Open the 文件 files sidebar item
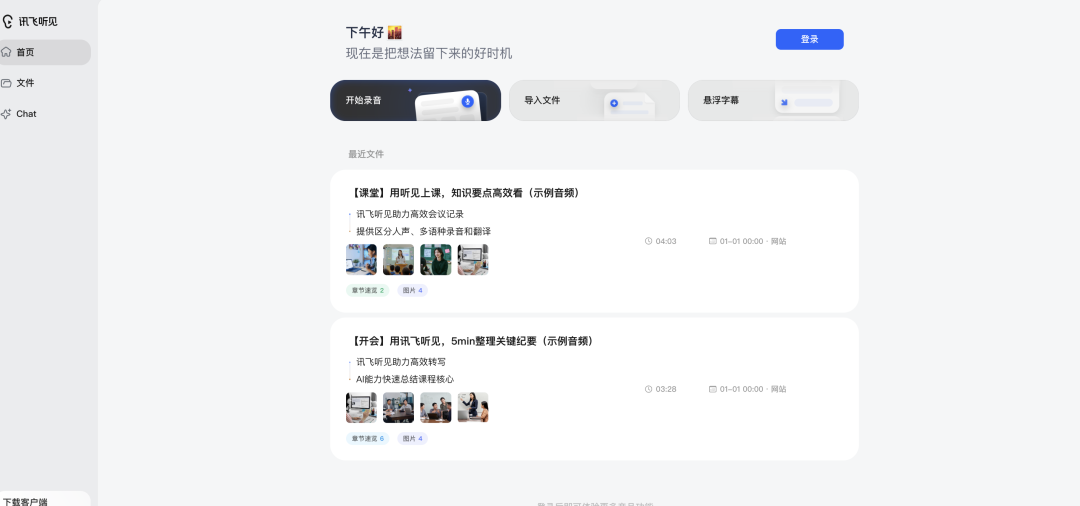1080x506 pixels. click(44, 83)
